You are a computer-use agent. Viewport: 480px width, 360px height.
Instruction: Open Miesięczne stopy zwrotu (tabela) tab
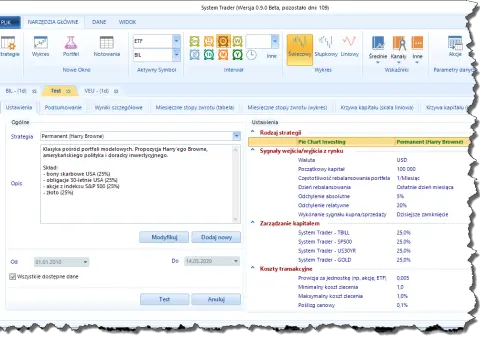(195, 107)
